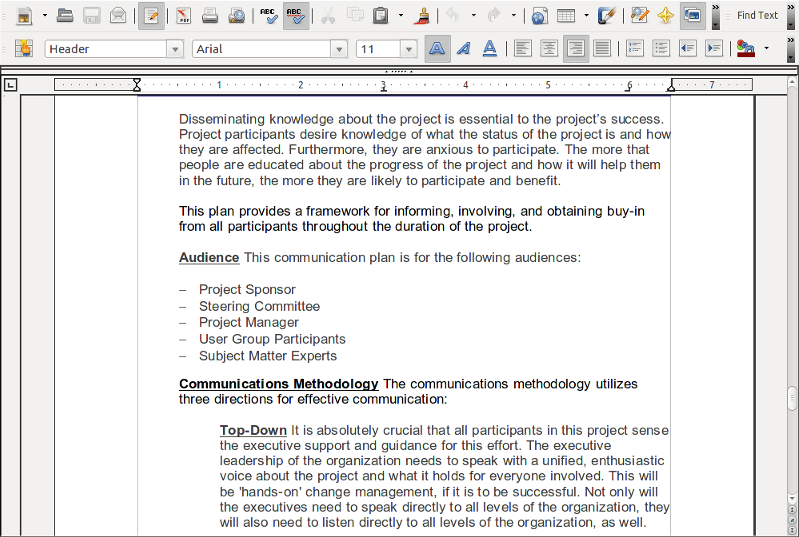Toggle the Gallery button
This screenshot has height=537, width=799.
[693, 16]
